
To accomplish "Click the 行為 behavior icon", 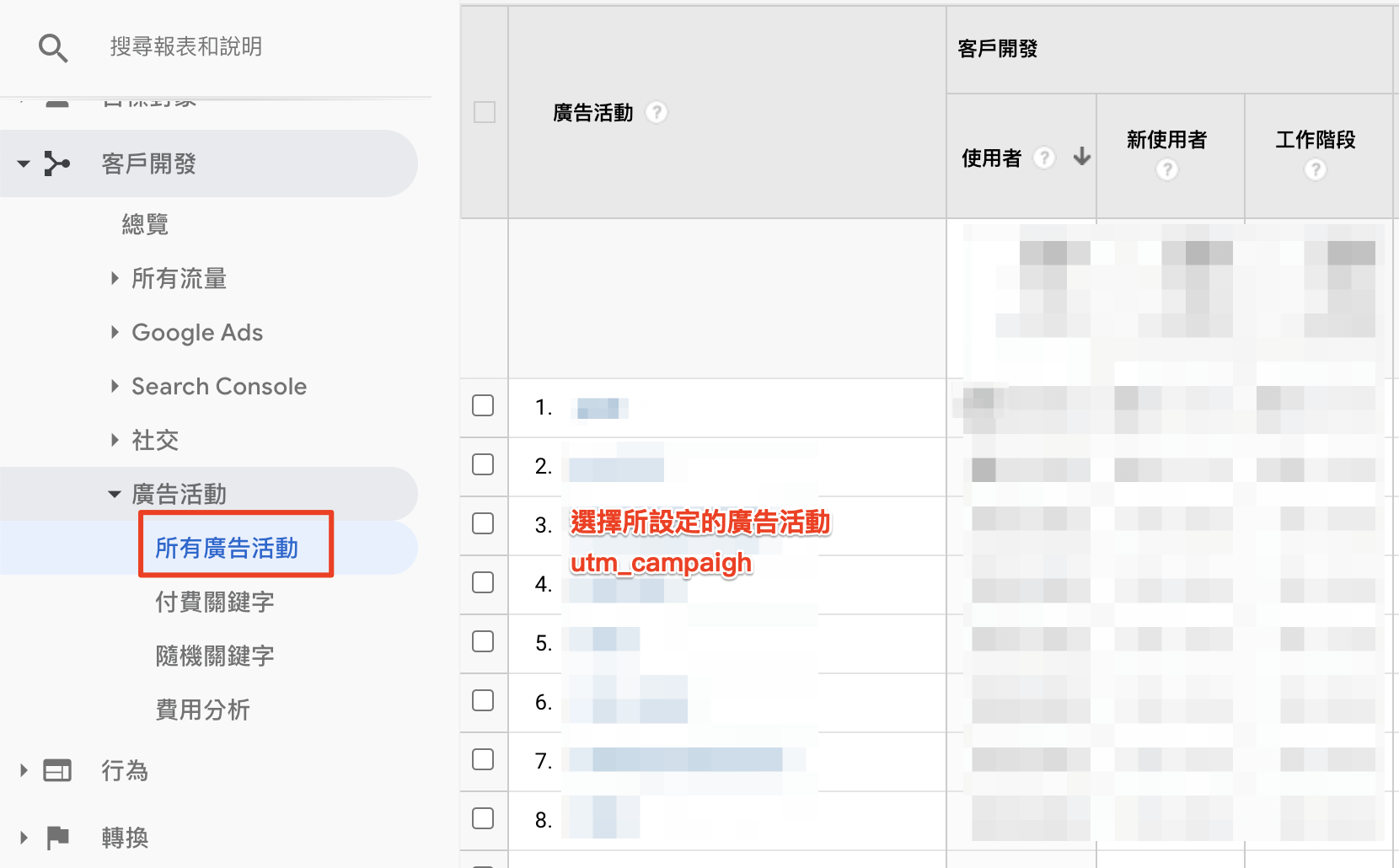I will coord(57,770).
